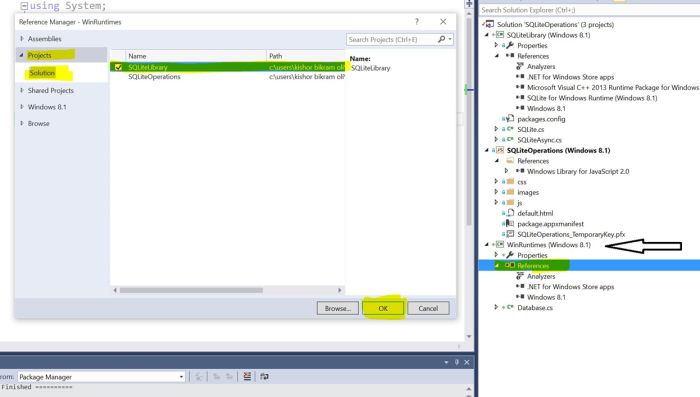Focus Search Solution Explorer field
700x397 pixels.
589,10
